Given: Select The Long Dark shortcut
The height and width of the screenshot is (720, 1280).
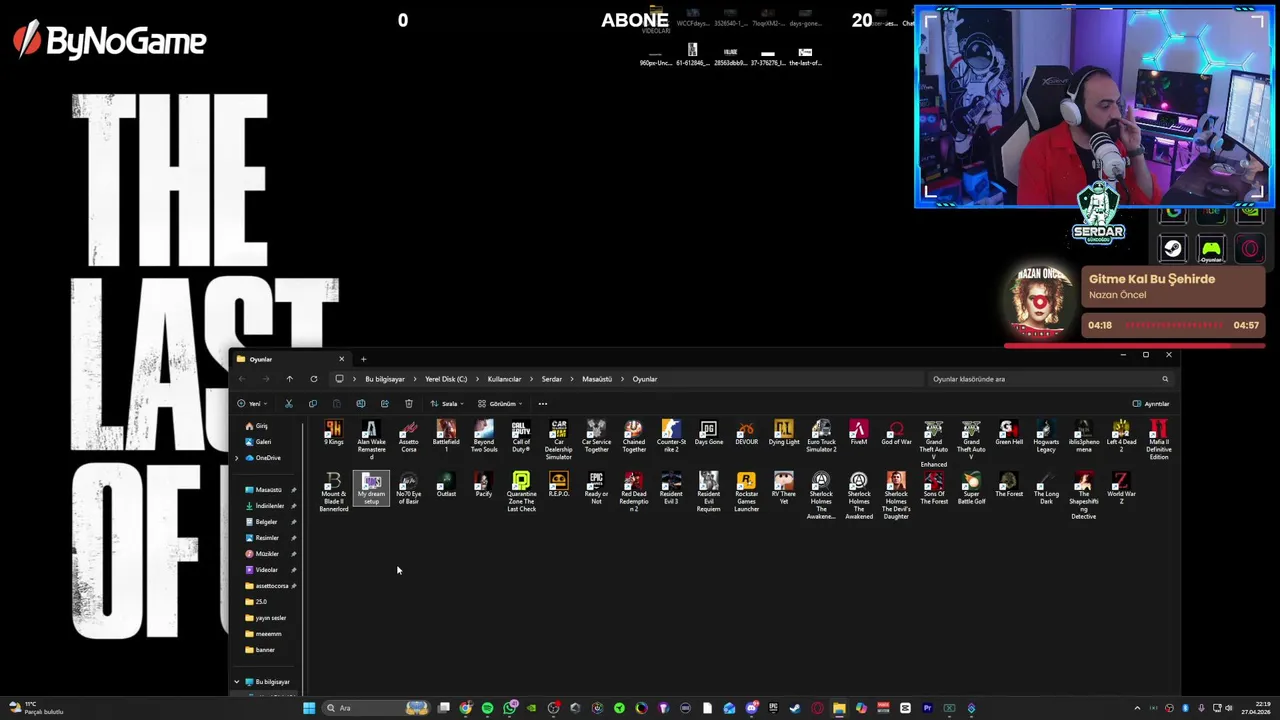Looking at the screenshot, I should 1046,488.
